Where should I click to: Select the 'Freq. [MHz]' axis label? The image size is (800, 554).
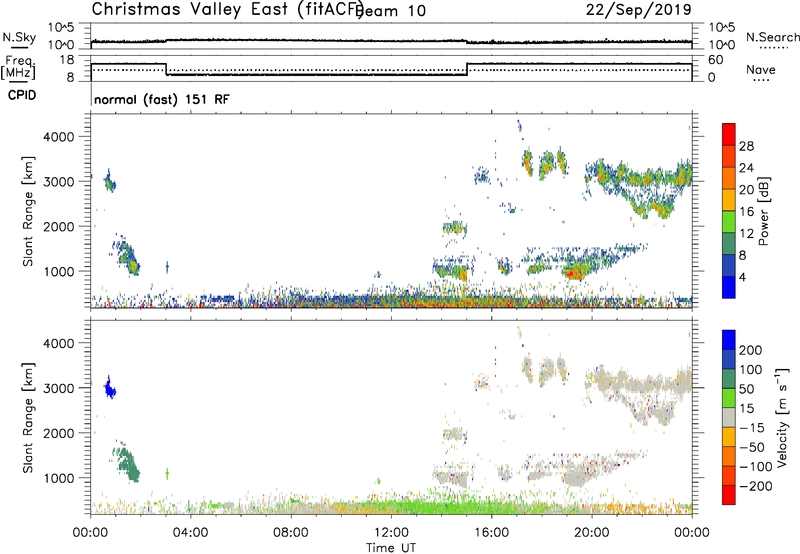coord(19,67)
